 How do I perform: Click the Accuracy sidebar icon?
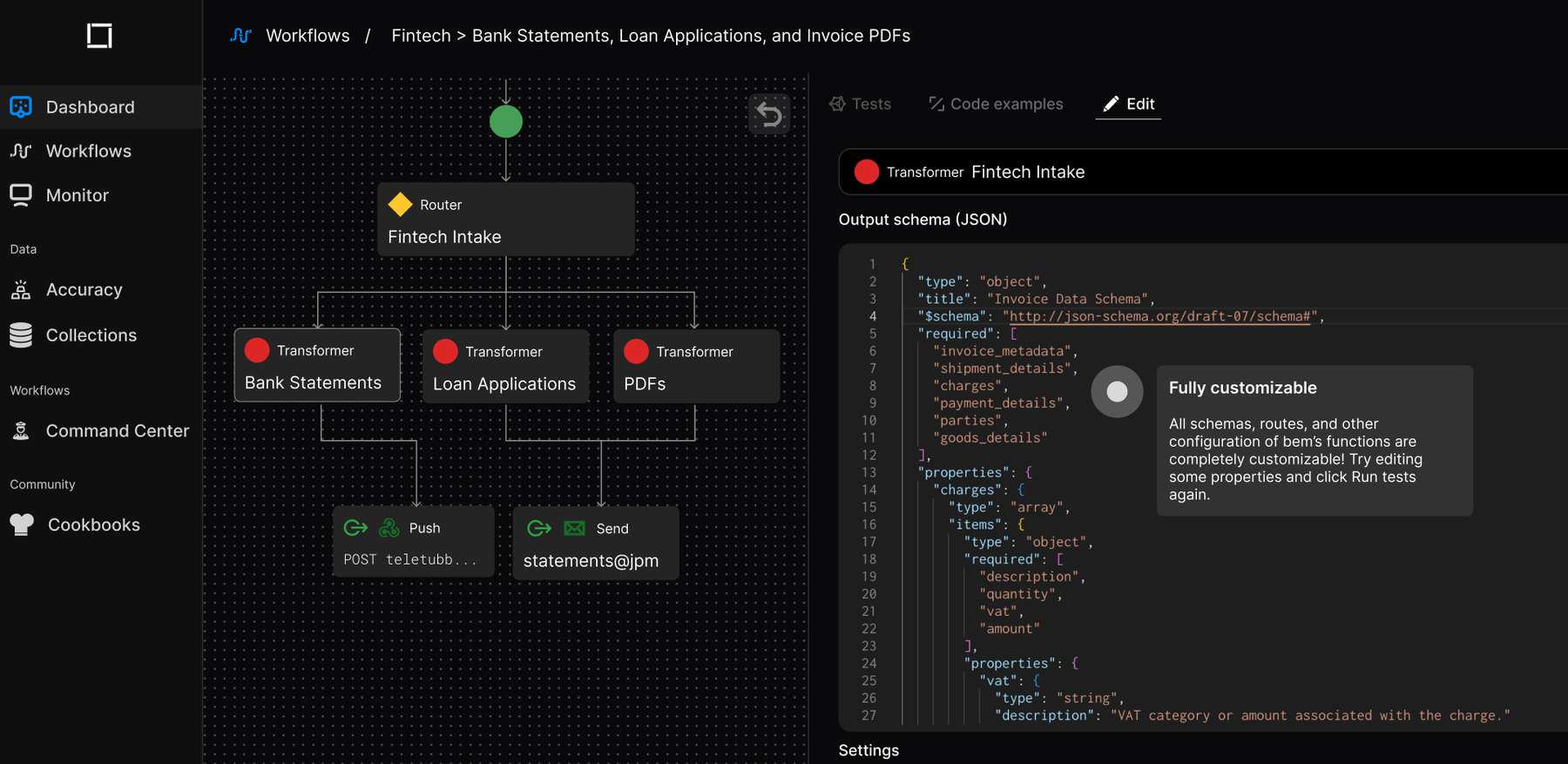21,289
